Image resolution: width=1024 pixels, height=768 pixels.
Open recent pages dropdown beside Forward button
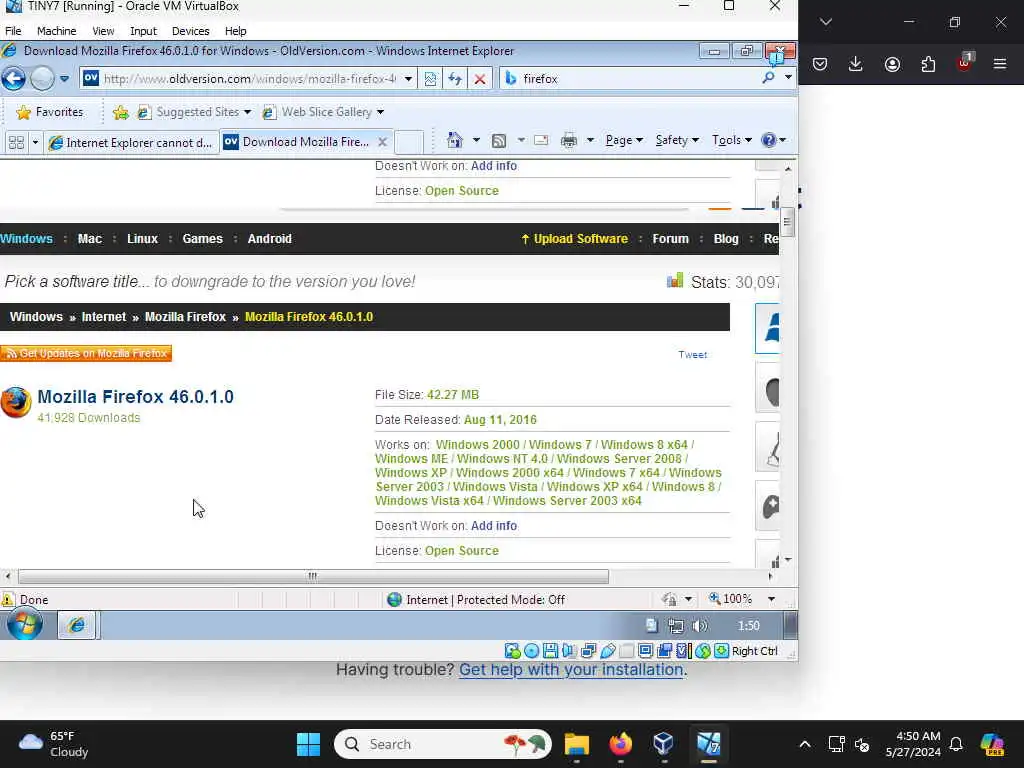[x=64, y=79]
